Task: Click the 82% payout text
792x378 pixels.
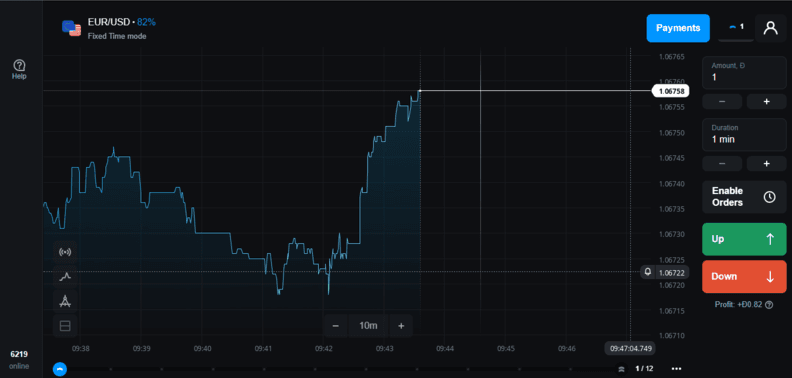Action: [x=146, y=22]
